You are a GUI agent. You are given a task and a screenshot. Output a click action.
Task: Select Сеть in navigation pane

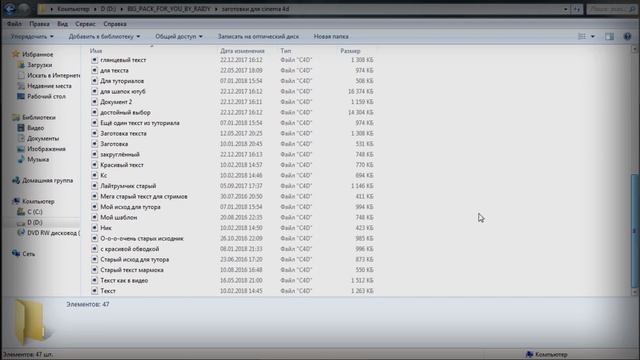[24, 254]
